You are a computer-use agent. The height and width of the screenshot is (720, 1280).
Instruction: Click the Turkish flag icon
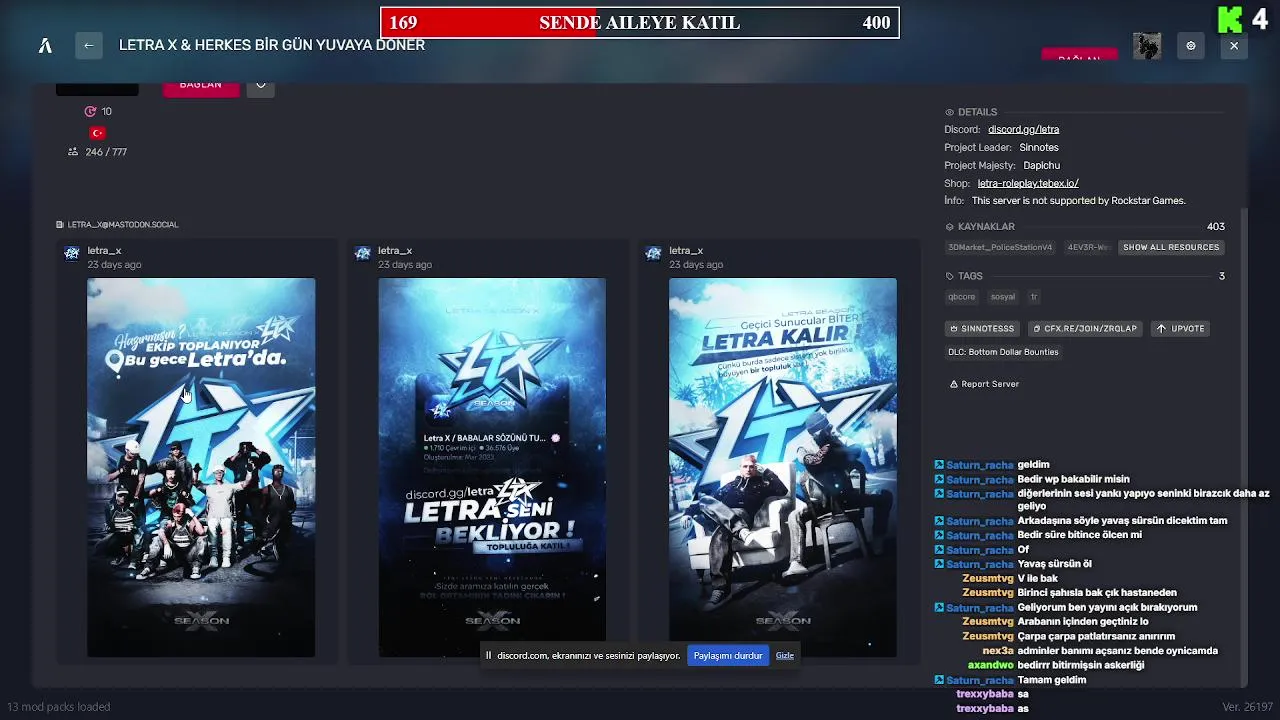pos(97,133)
